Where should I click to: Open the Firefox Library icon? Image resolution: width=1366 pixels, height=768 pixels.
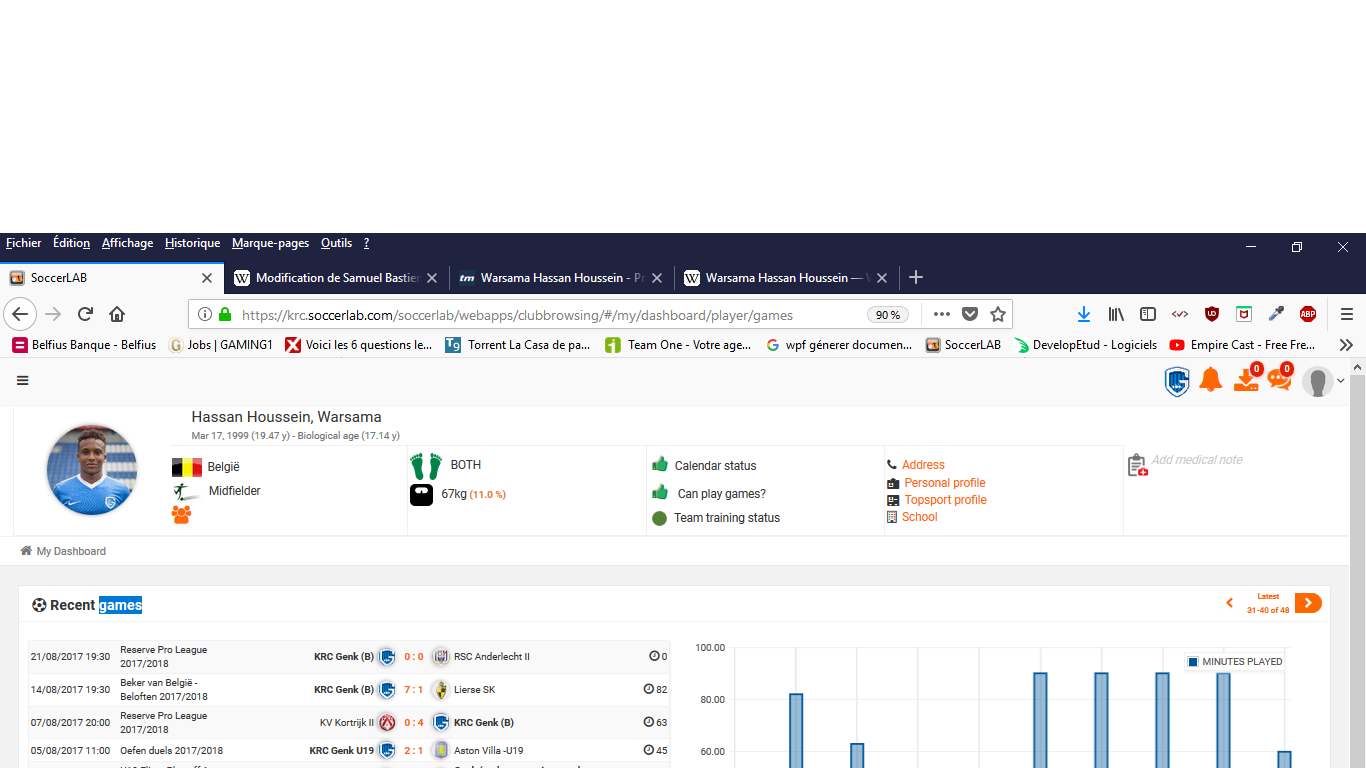[1116, 314]
